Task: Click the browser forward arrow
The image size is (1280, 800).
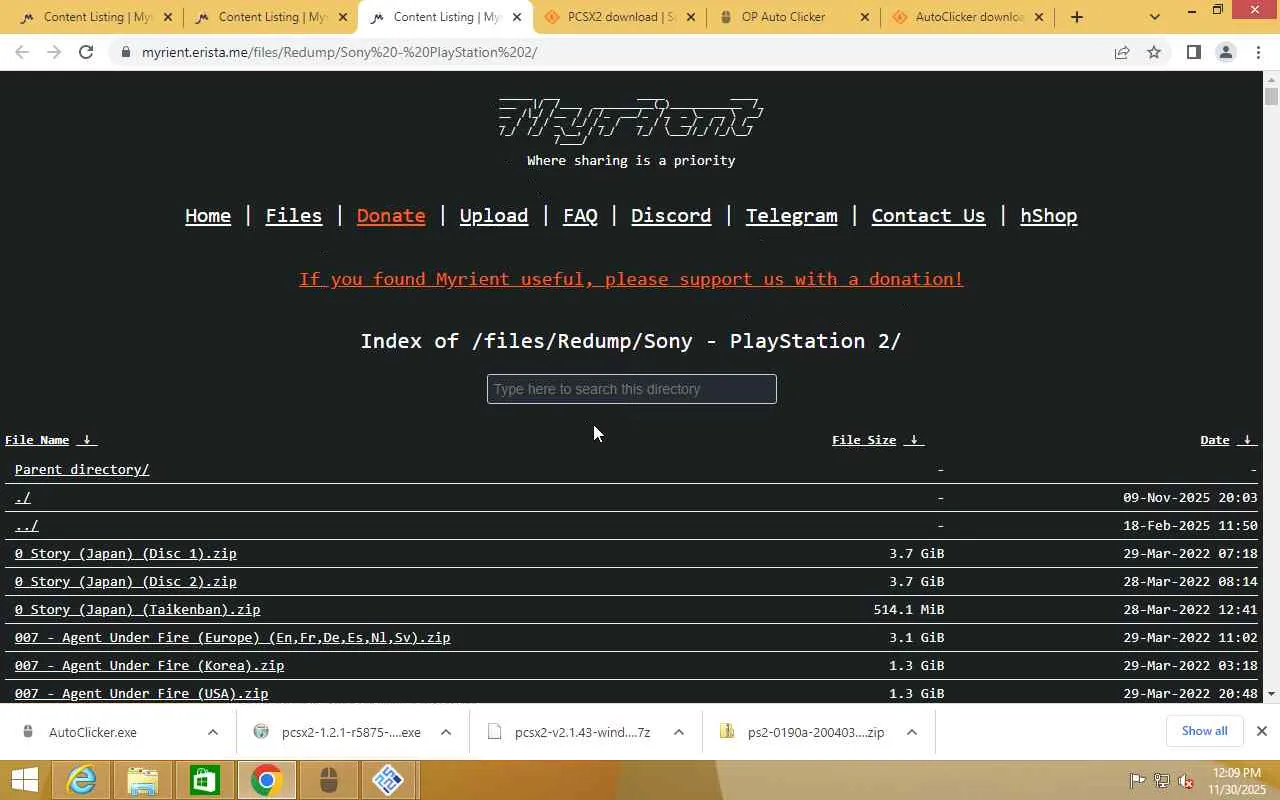Action: coord(54,52)
